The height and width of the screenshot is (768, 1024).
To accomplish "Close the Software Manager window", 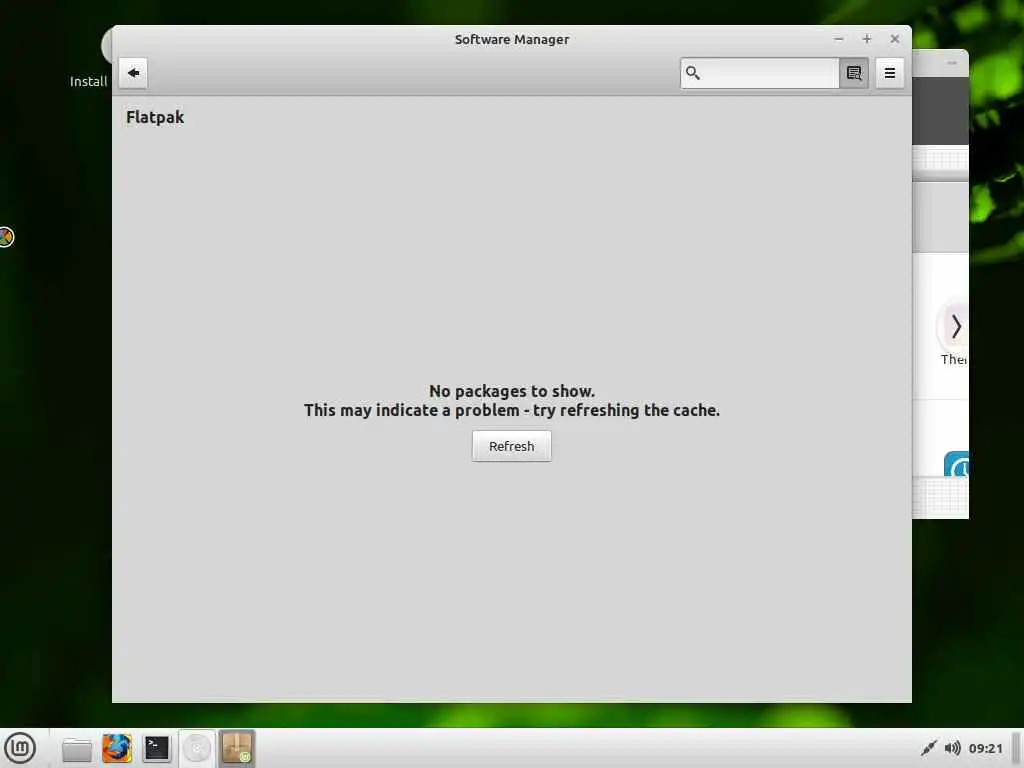I will [x=895, y=39].
